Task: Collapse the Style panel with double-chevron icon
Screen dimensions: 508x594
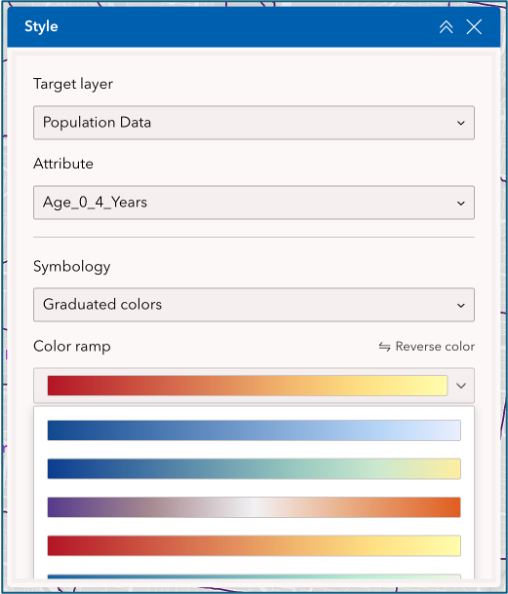Action: 446,27
